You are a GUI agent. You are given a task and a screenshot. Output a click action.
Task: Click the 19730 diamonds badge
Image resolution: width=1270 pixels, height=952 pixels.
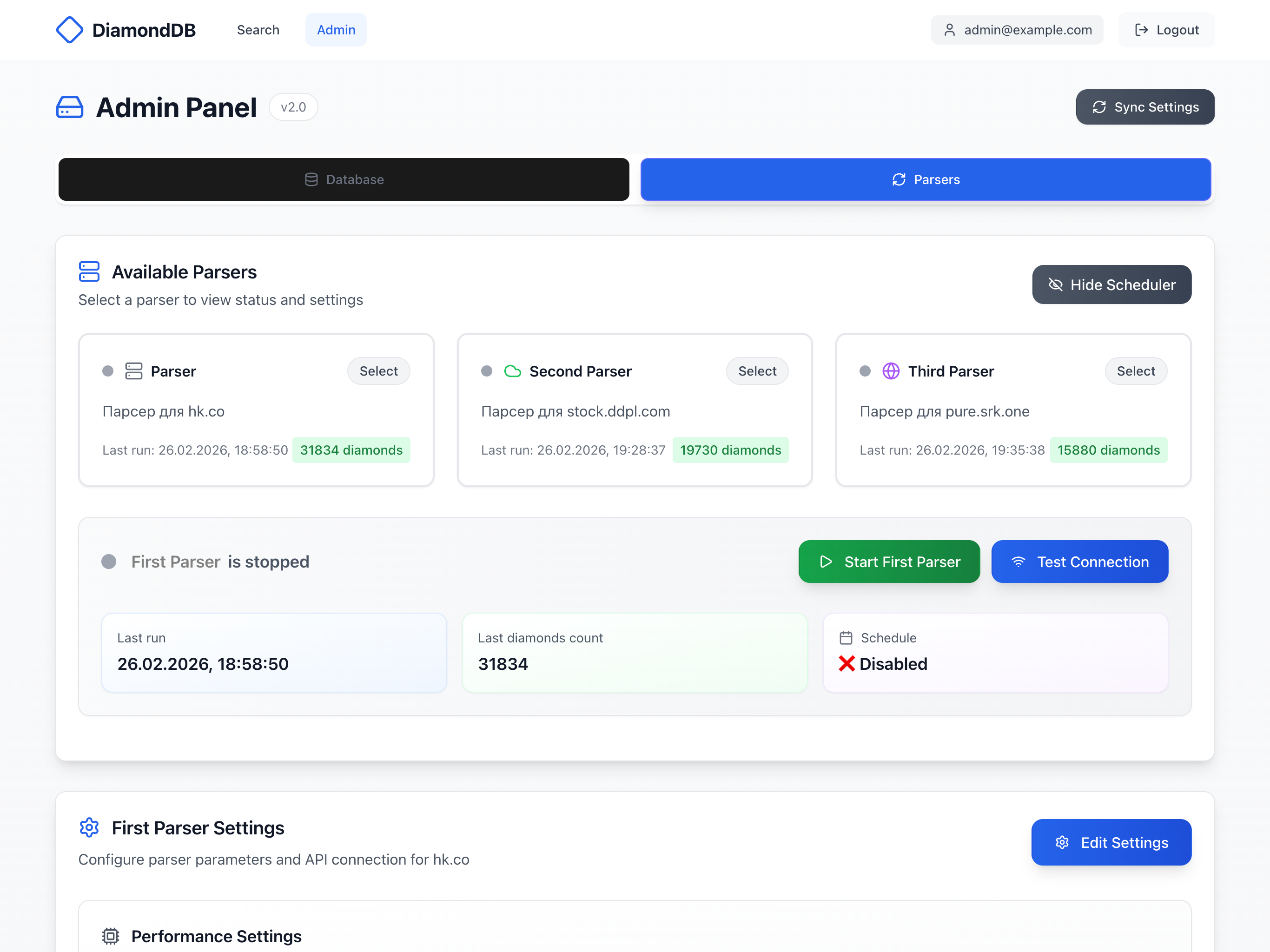coord(730,450)
